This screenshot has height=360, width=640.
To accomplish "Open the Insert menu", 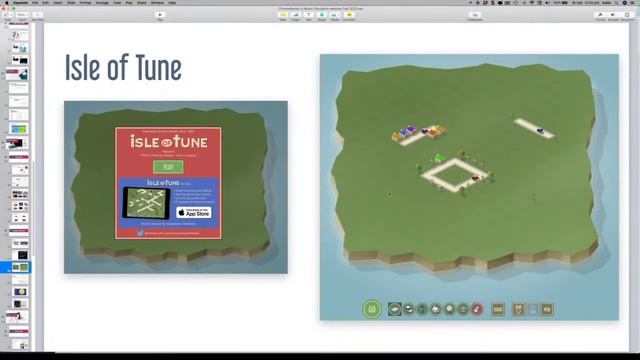I will click(x=58, y=3).
